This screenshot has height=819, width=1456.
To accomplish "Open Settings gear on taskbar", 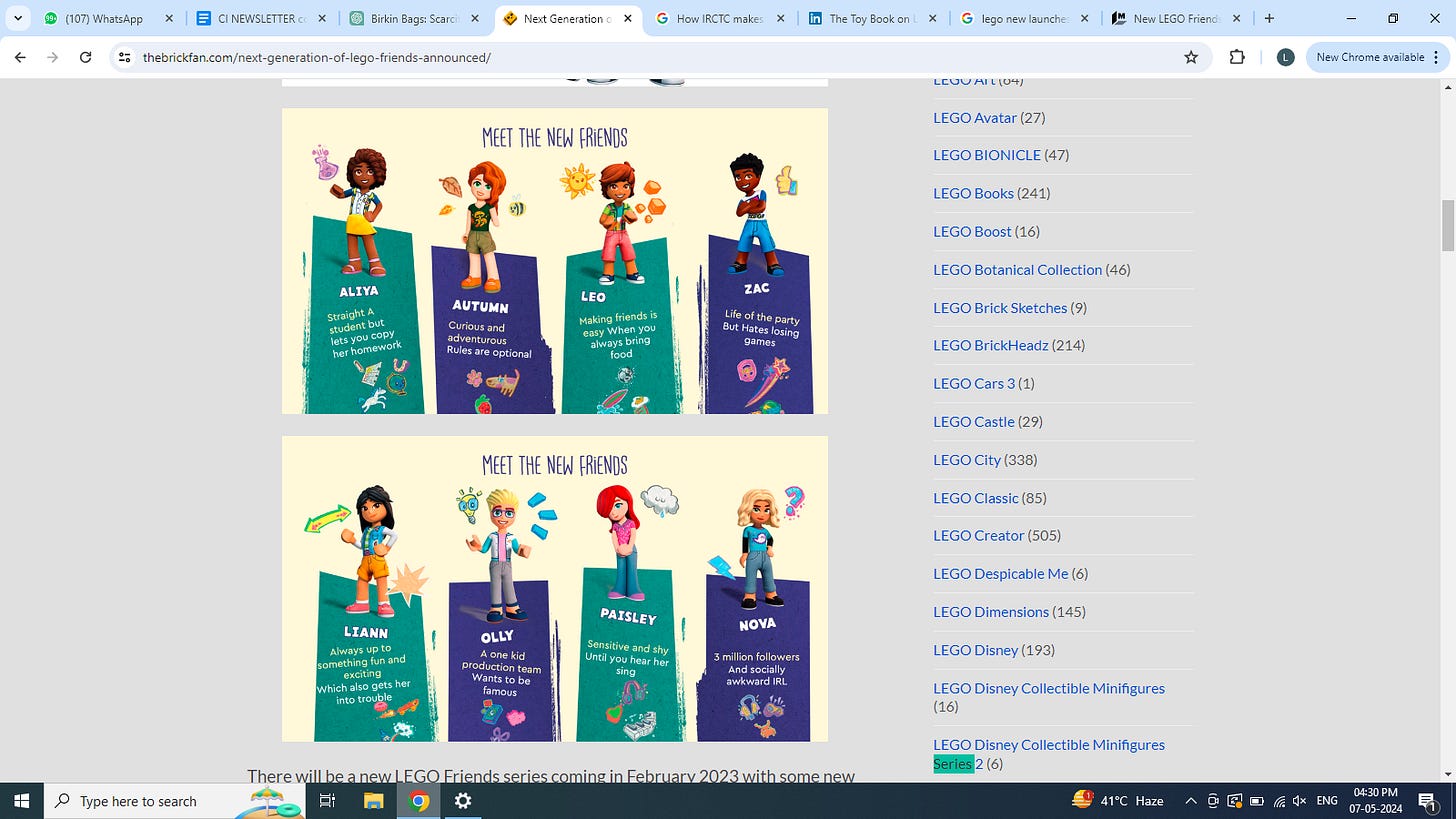I will coord(463,800).
